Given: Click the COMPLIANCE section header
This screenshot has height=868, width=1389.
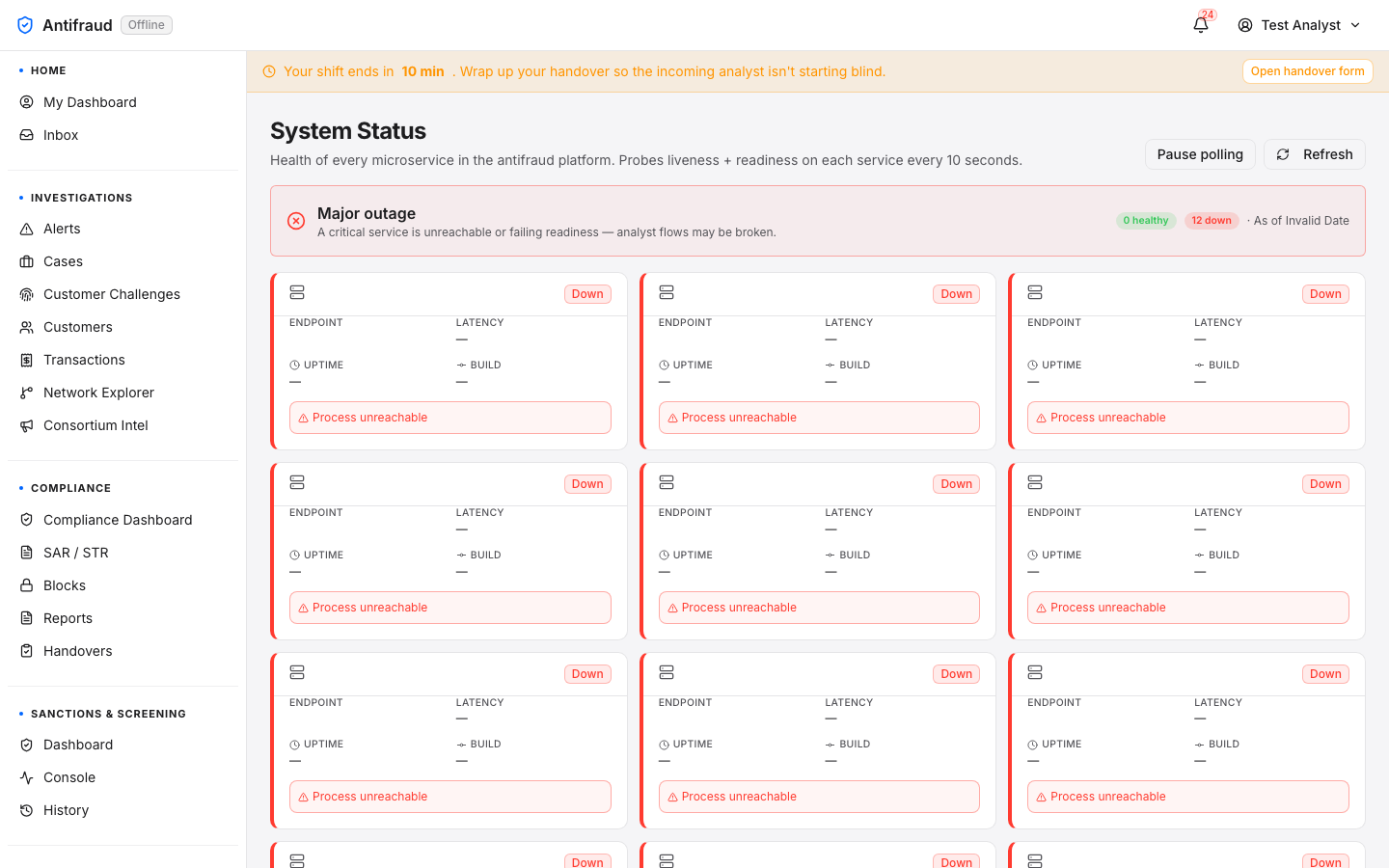Looking at the screenshot, I should click(x=70, y=488).
